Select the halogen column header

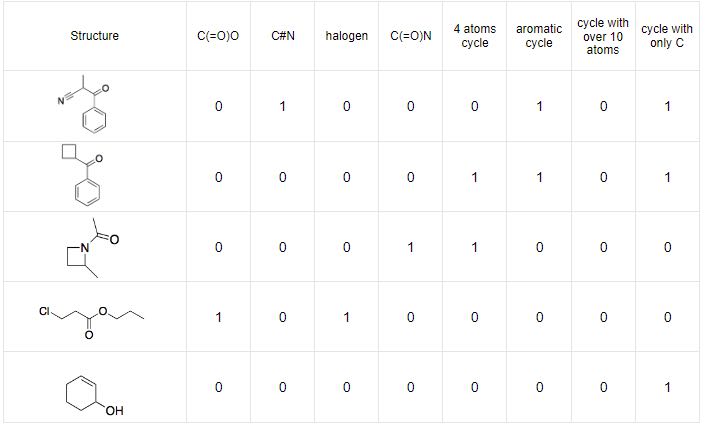pyautogui.click(x=346, y=36)
